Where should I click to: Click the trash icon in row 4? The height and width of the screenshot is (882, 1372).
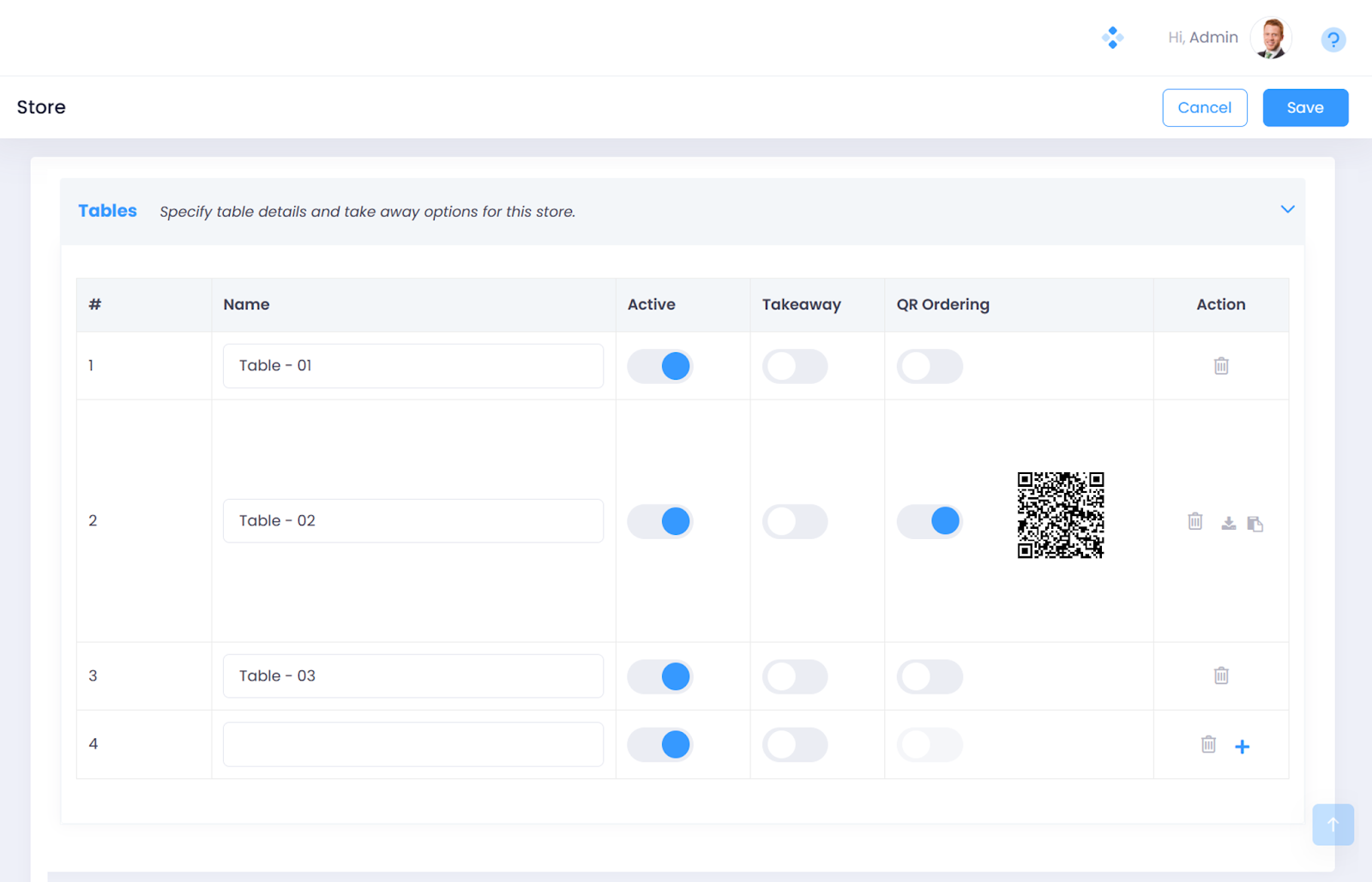point(1208,745)
